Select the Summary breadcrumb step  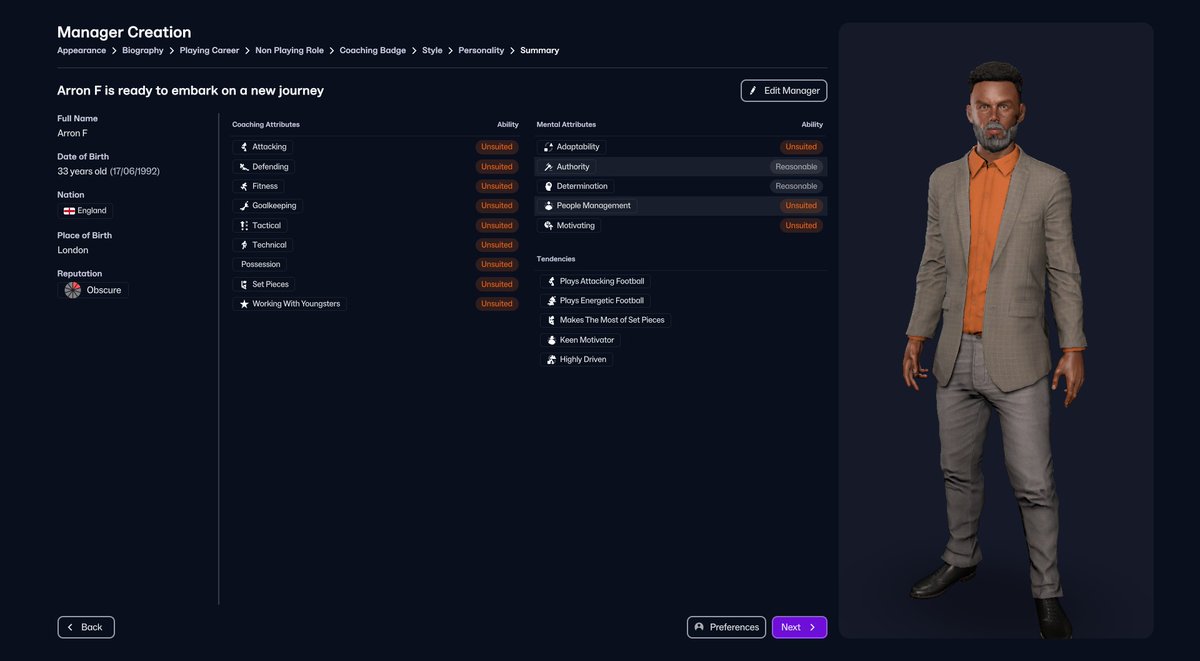point(540,50)
